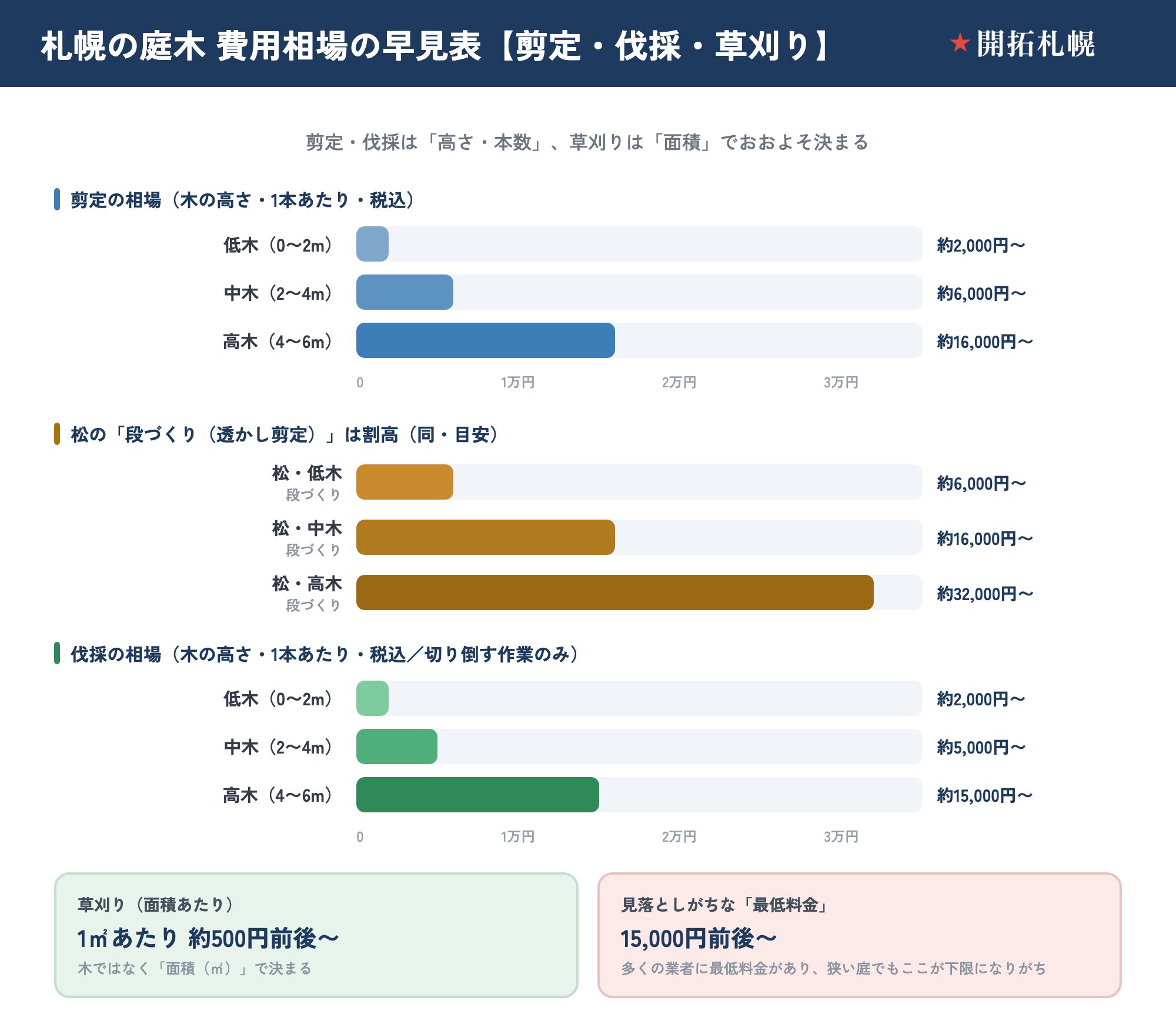The image size is (1176, 1011).
Task: Click the 開拓札幌 brand name
Action: pos(1035,44)
